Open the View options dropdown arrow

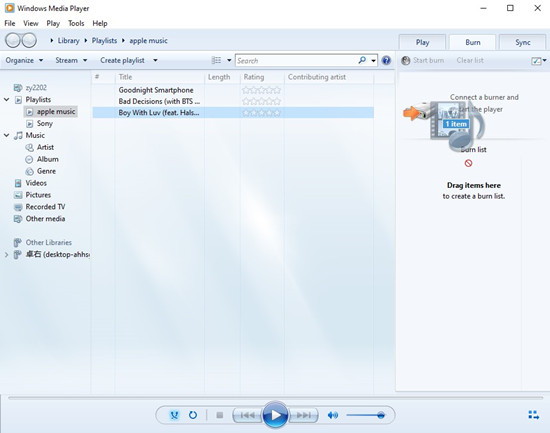pyautogui.click(x=229, y=60)
